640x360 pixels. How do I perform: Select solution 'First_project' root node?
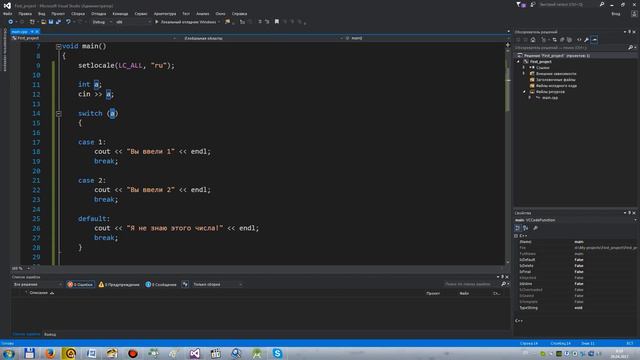[557, 56]
